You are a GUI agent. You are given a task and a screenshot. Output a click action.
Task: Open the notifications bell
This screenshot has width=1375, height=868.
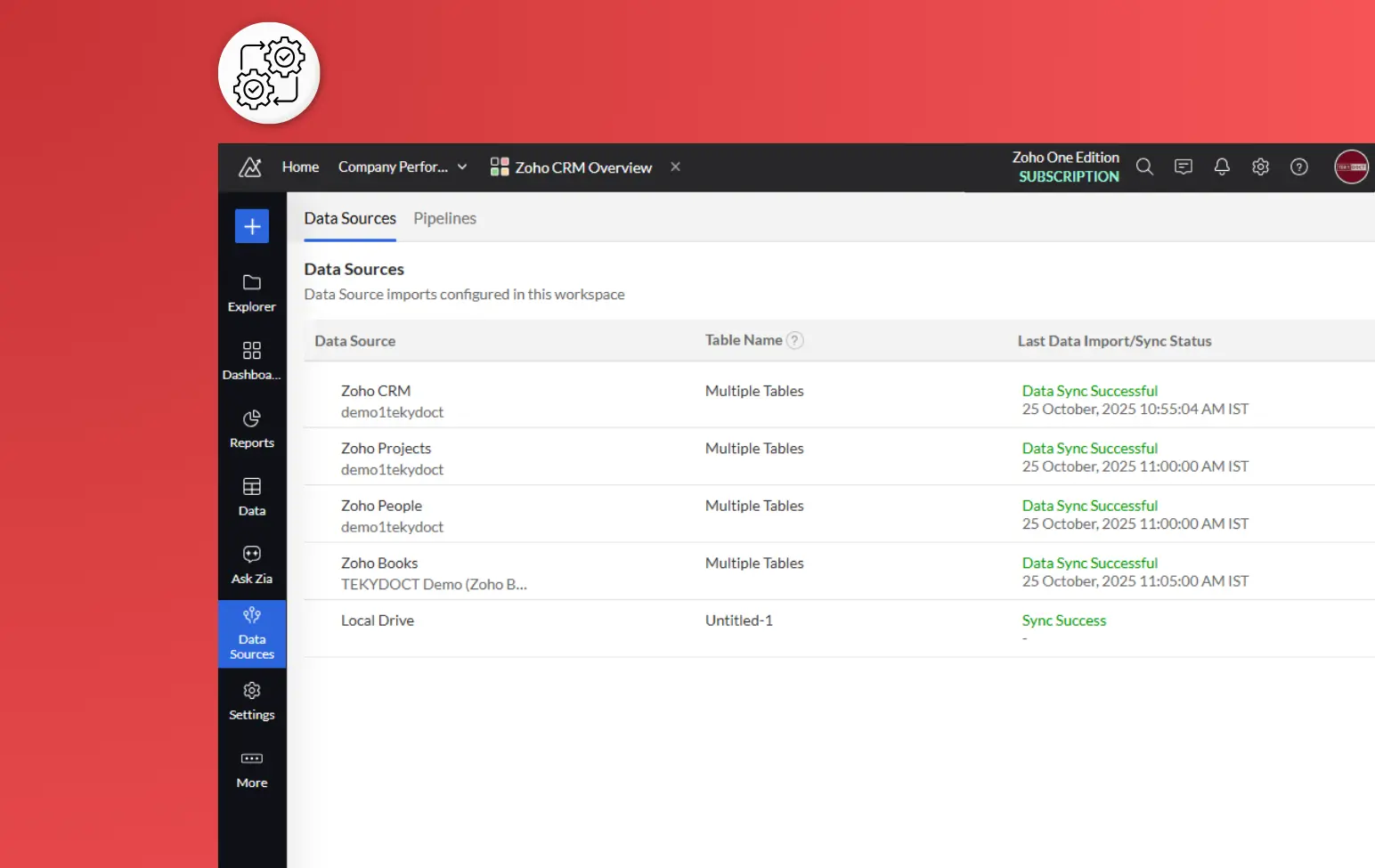click(x=1222, y=167)
